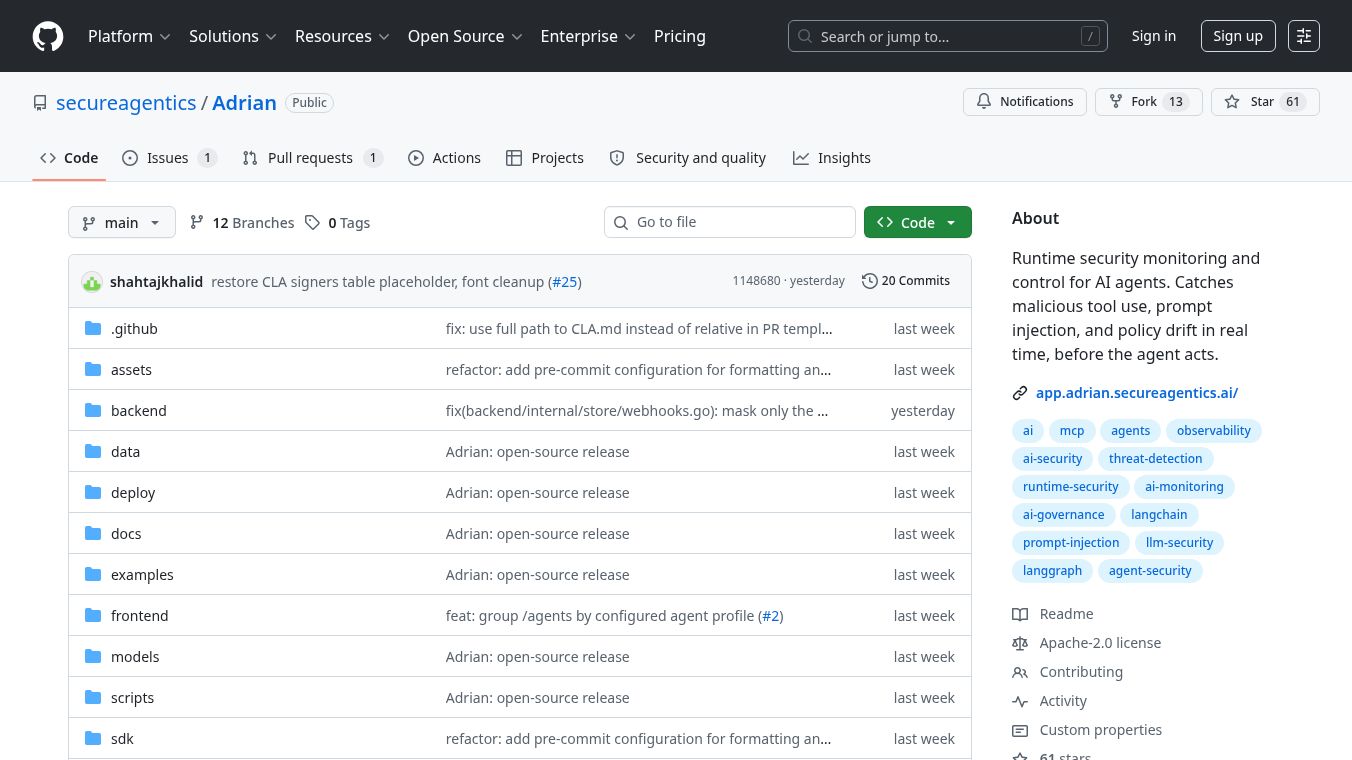Click the shahtajkhalid avatar image
This screenshot has width=1352, height=760.
pos(92,282)
